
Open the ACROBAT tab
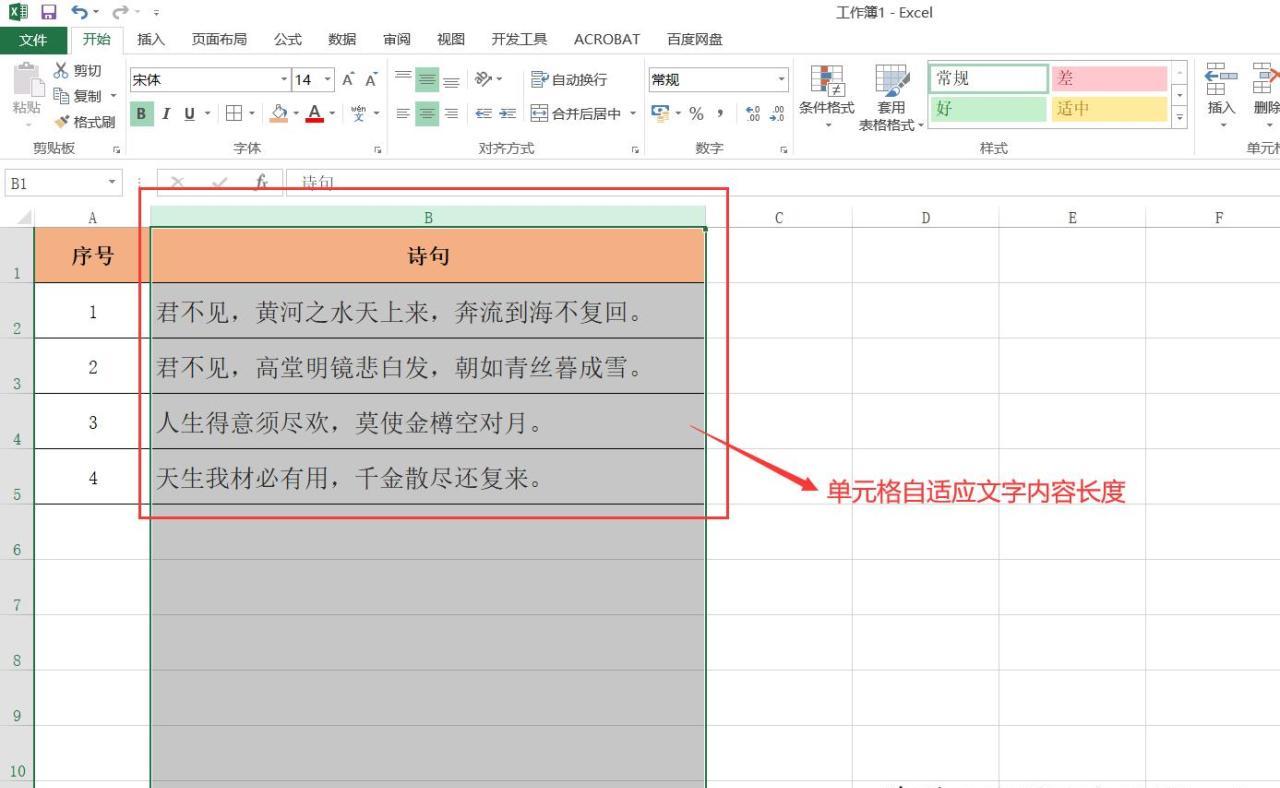coord(607,39)
